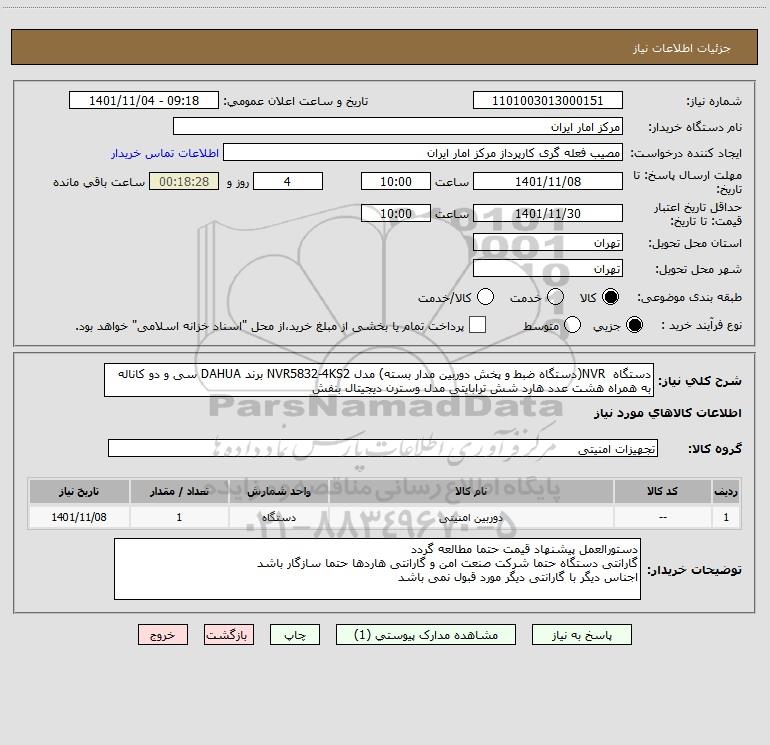Click the remaining time field 00:18:28
770x745 pixels.
coord(184,182)
